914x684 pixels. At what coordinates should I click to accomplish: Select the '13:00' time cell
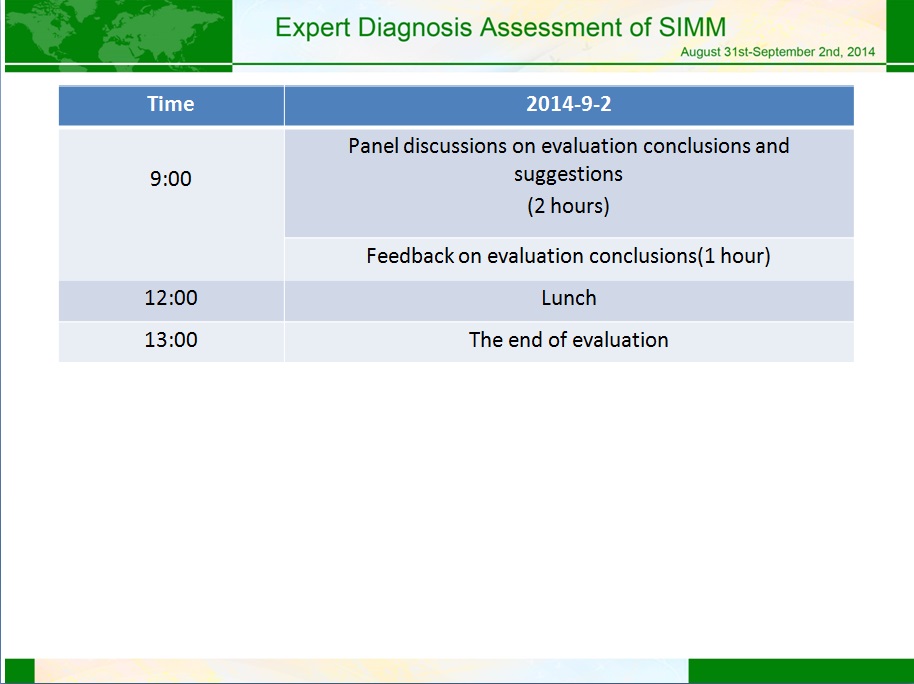(x=171, y=340)
